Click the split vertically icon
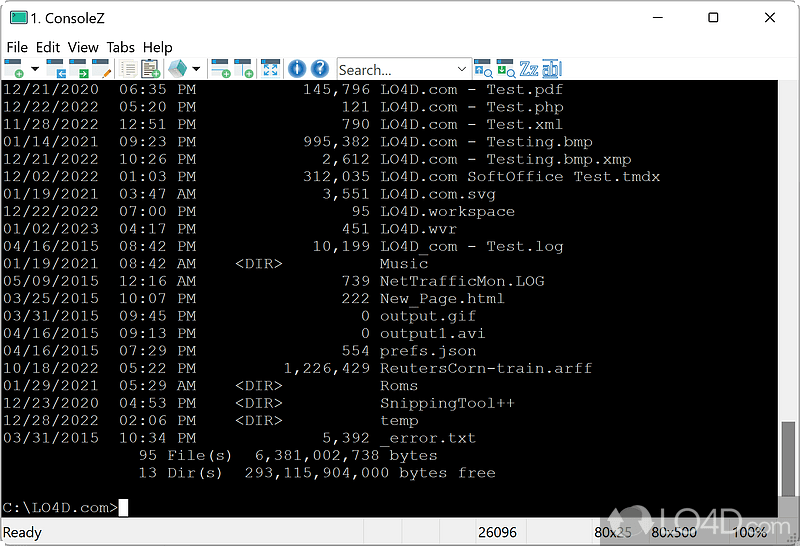This screenshot has width=800, height=546. coord(244,69)
